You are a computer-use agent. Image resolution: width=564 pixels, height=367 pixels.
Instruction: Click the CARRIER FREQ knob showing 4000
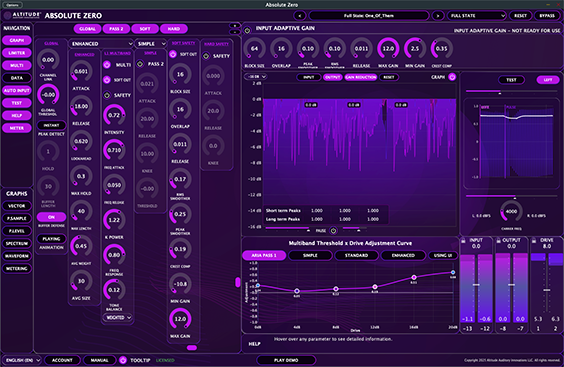point(511,212)
